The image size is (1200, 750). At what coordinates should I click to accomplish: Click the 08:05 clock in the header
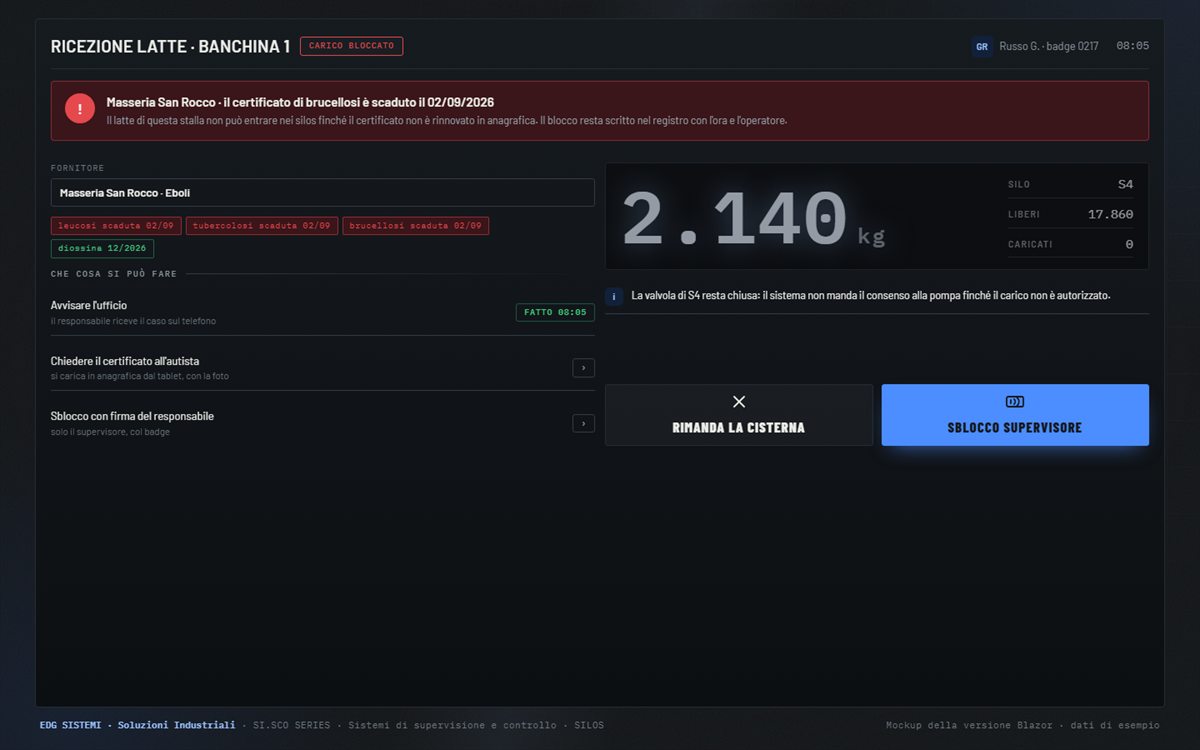tap(1133, 46)
